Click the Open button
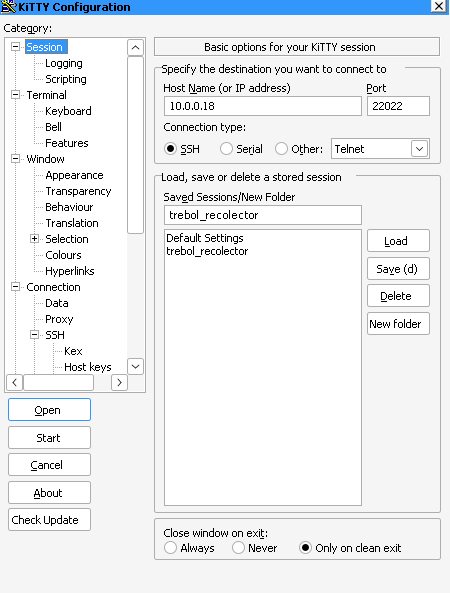 50,410
